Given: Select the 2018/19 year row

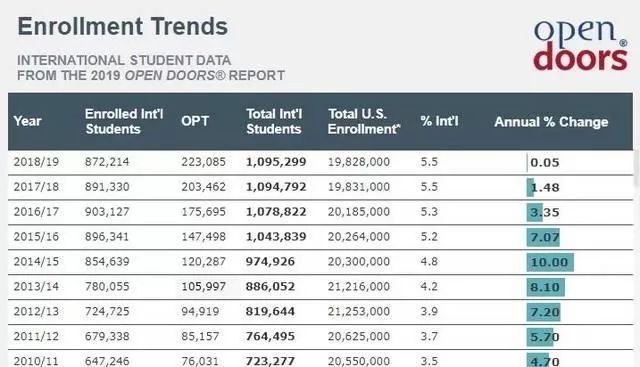Looking at the screenshot, I should [320, 162].
